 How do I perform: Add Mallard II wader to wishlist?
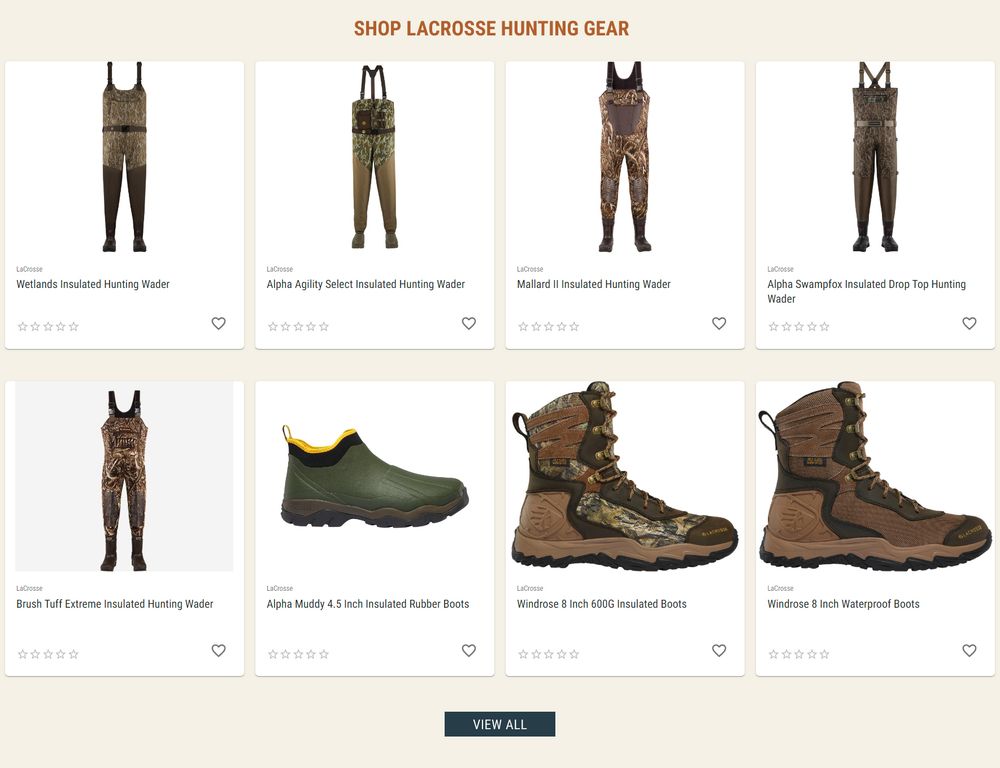pyautogui.click(x=718, y=323)
